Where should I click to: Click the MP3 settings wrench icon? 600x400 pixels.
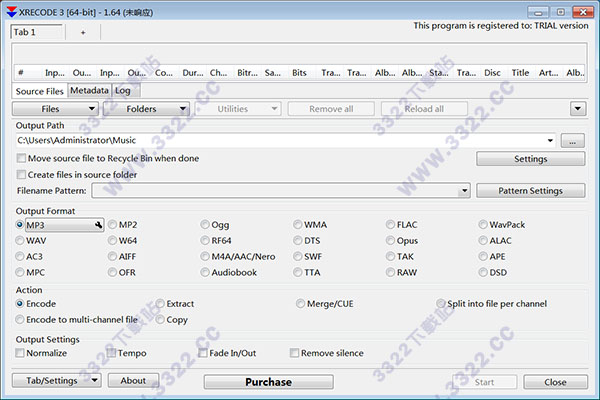98,225
